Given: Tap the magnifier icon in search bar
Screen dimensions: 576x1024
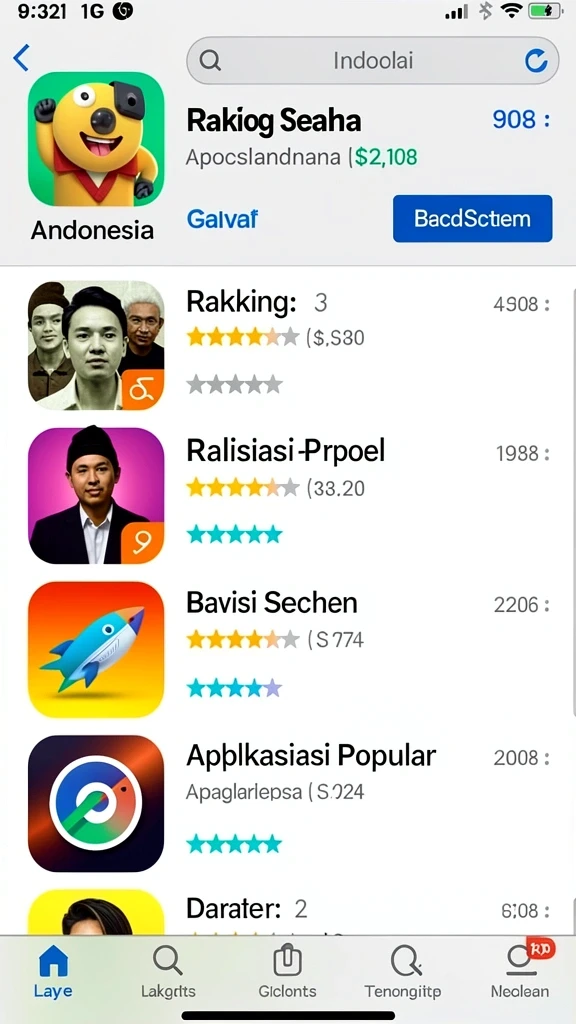Looking at the screenshot, I should pyautogui.click(x=210, y=61).
